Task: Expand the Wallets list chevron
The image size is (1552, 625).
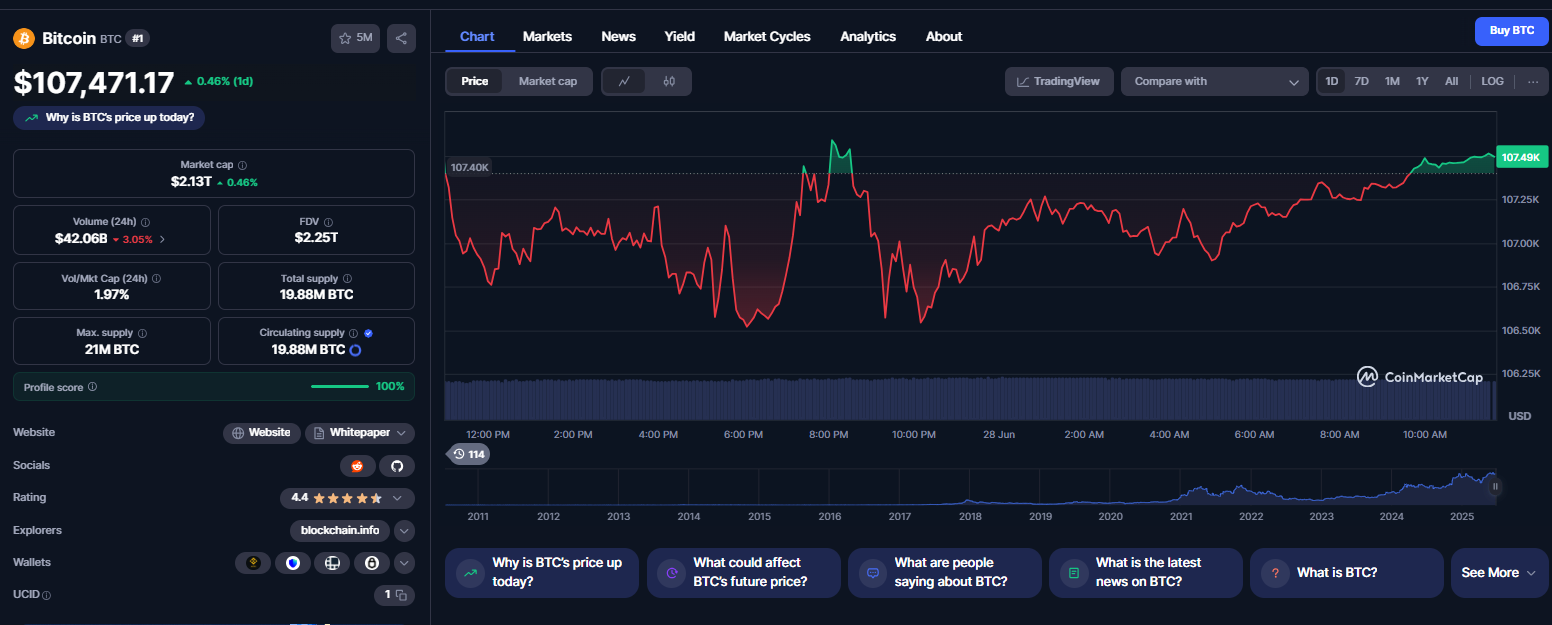Action: click(404, 563)
